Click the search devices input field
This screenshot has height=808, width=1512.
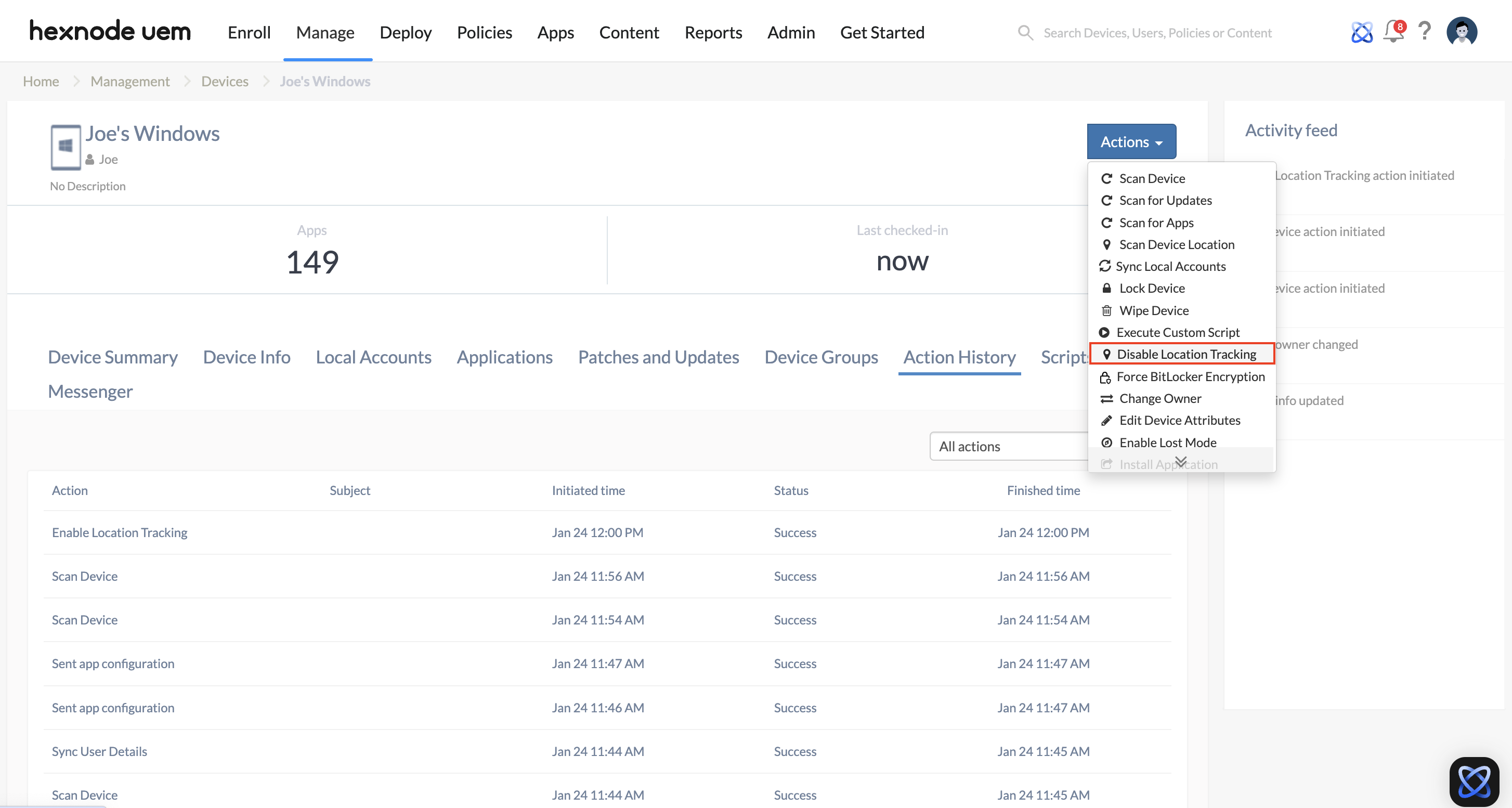(x=1157, y=33)
